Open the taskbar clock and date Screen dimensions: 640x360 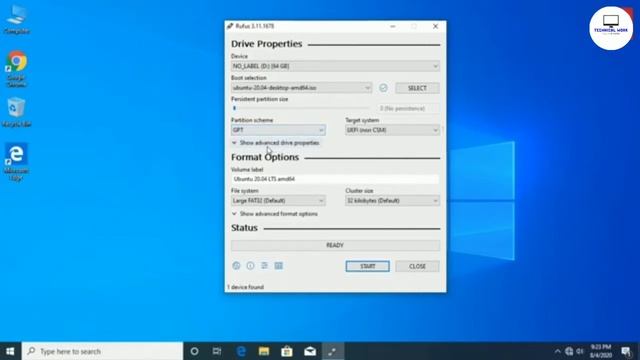click(601, 351)
